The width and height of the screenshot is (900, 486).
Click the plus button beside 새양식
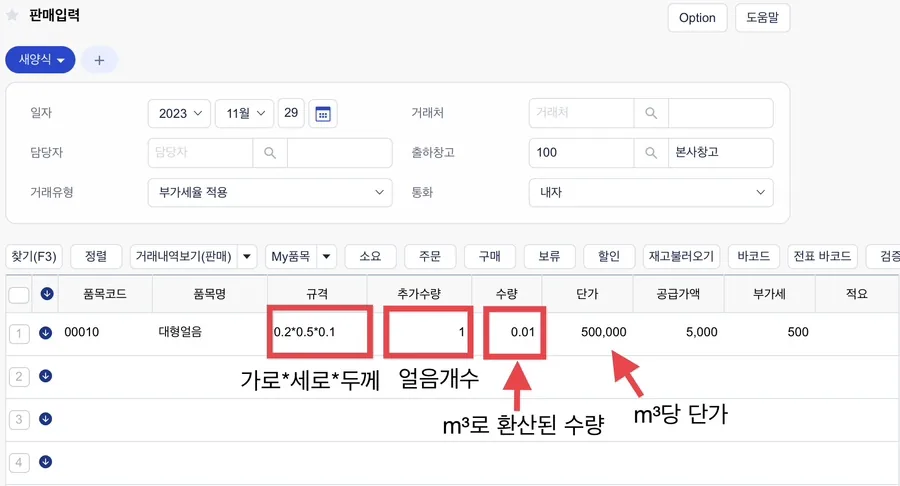[99, 60]
